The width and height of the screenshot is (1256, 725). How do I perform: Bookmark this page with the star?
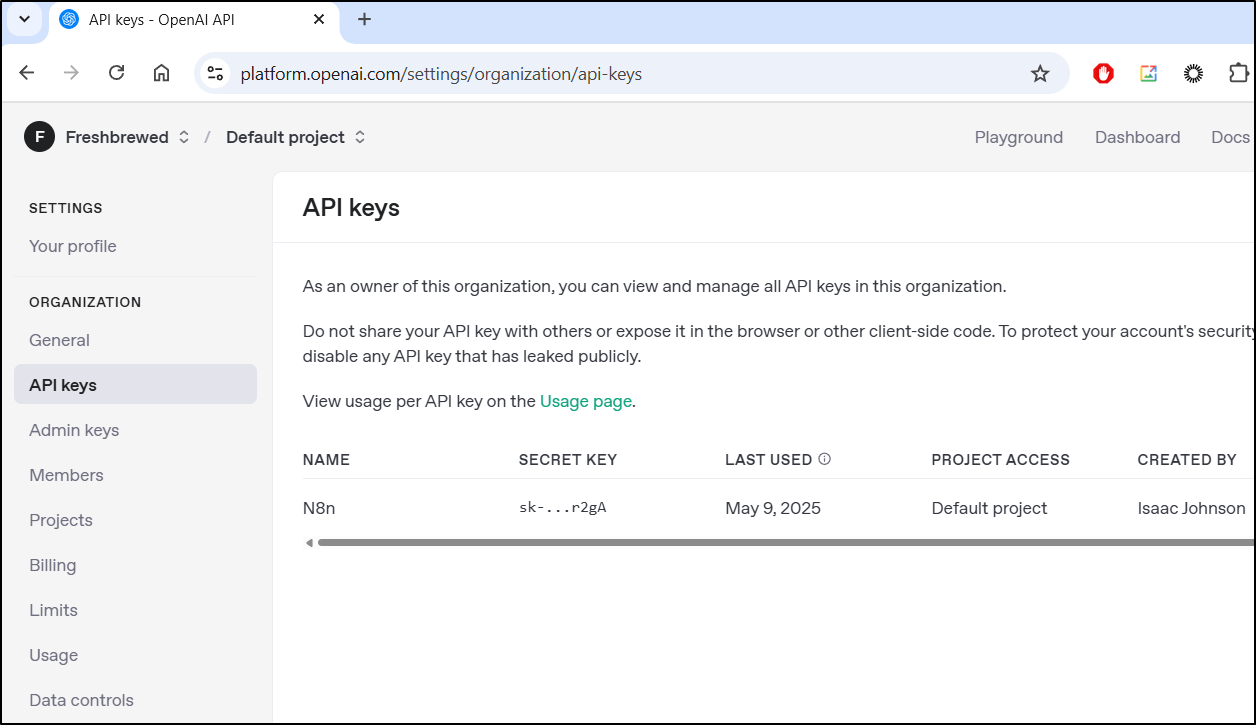coord(1040,73)
